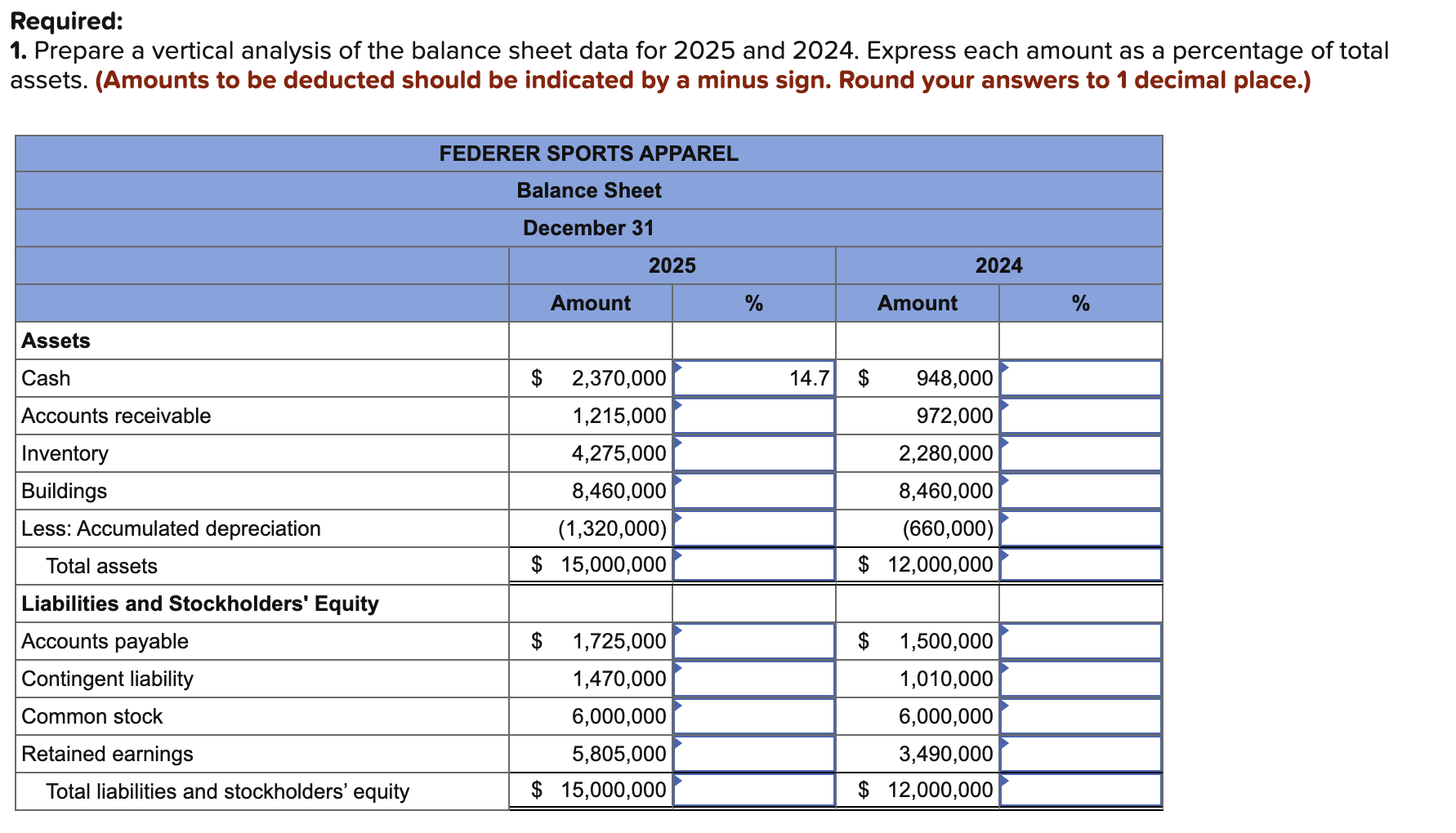Select the 2024 Contingent liability amount 1,010,000

tap(945, 679)
